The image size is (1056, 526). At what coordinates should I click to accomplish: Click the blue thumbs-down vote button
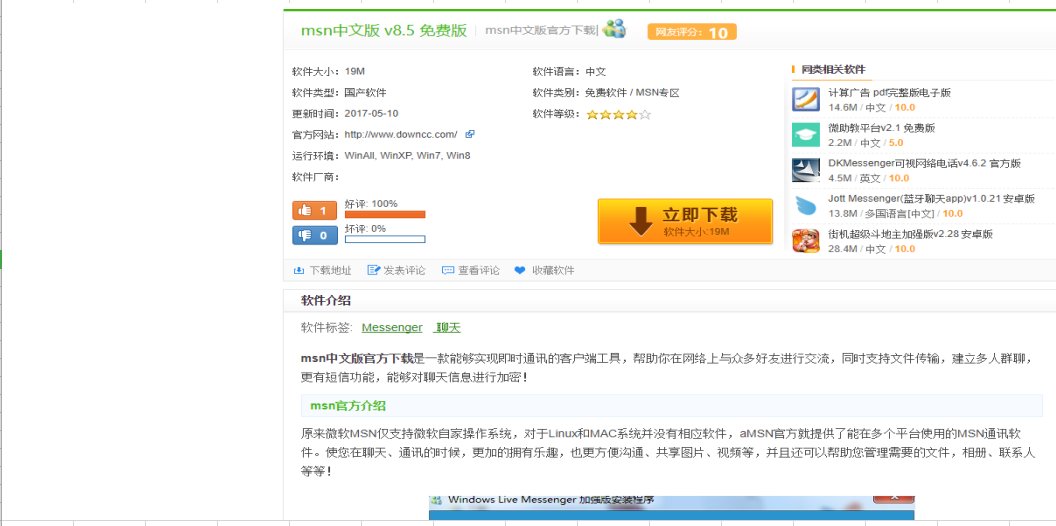315,235
